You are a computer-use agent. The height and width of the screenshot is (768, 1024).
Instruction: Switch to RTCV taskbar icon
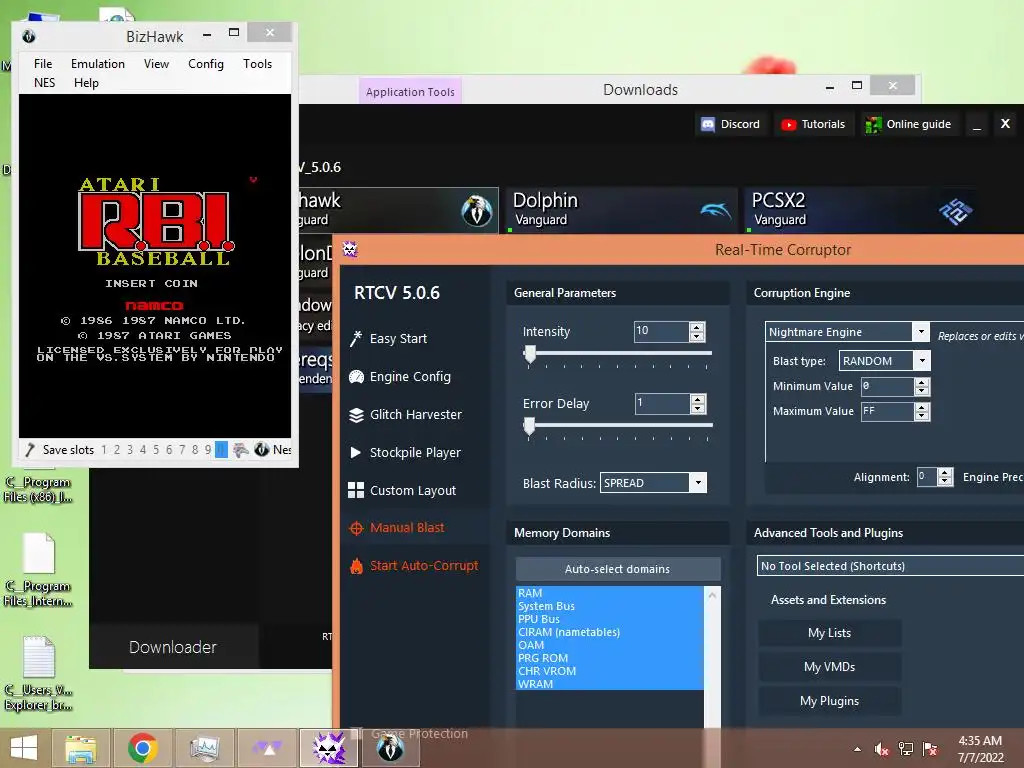[328, 748]
